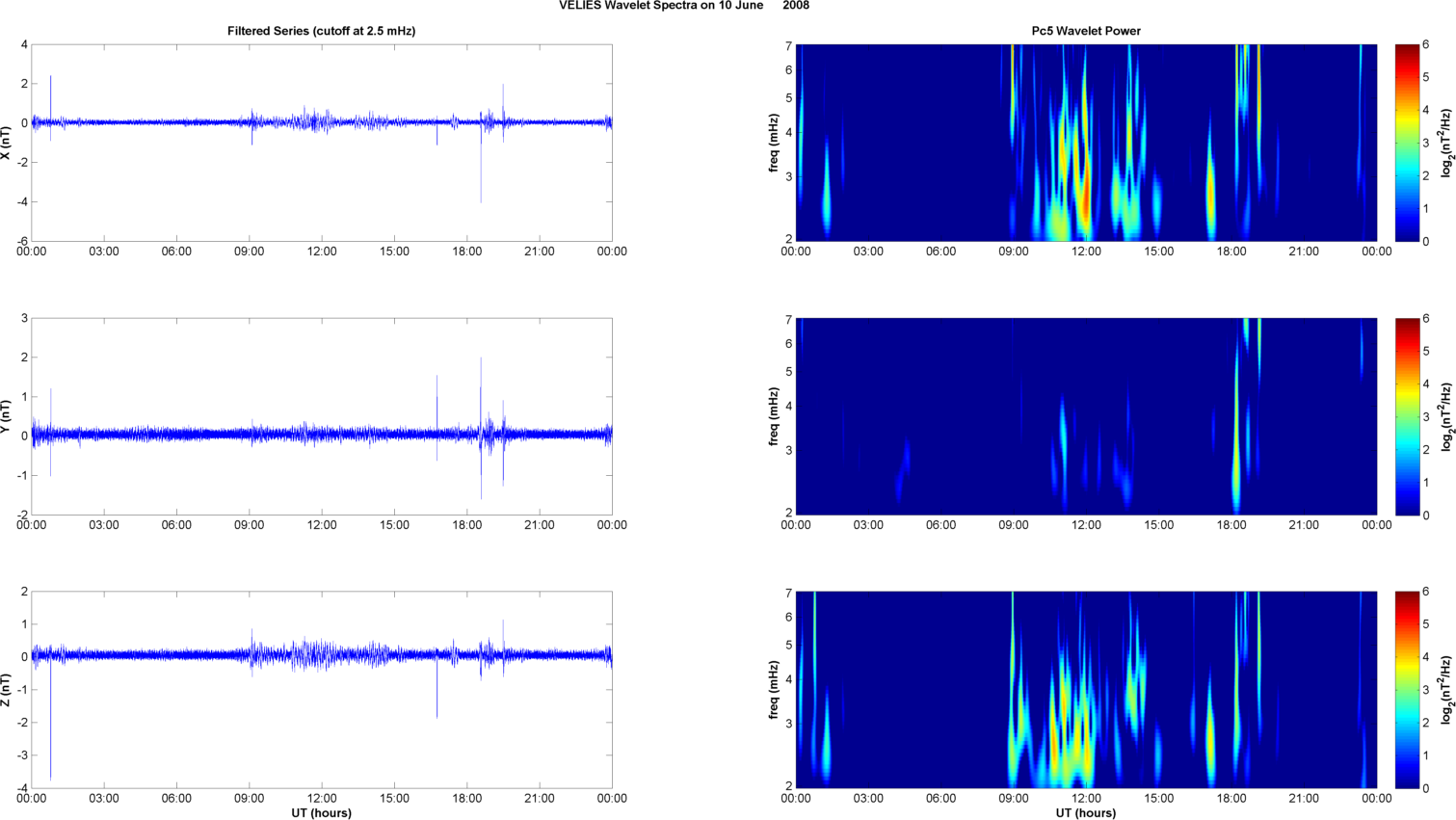Click the 'Y (nT)' axis label
Viewport: 1456px width, 820px height.
point(7,416)
